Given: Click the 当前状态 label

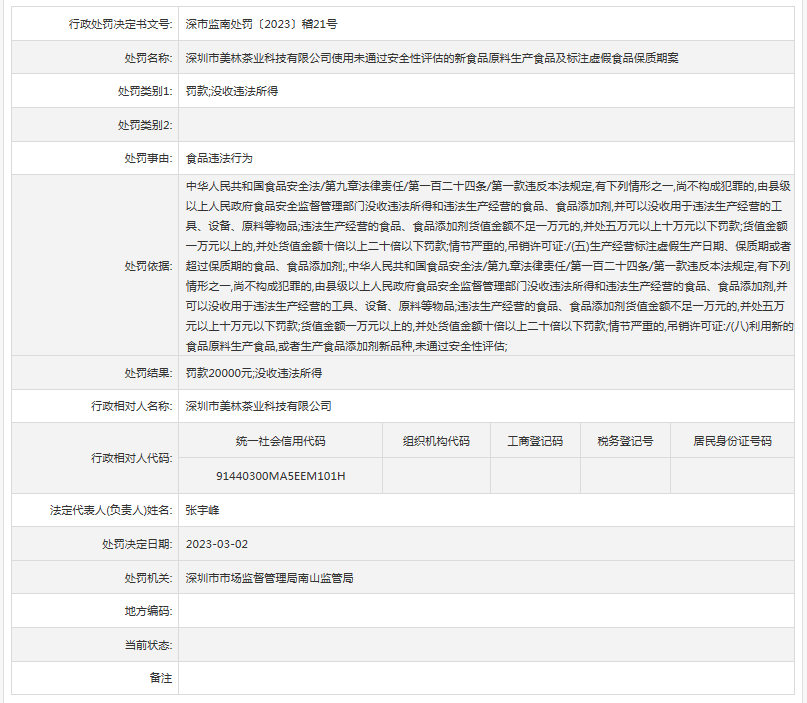Looking at the screenshot, I should (x=148, y=645).
